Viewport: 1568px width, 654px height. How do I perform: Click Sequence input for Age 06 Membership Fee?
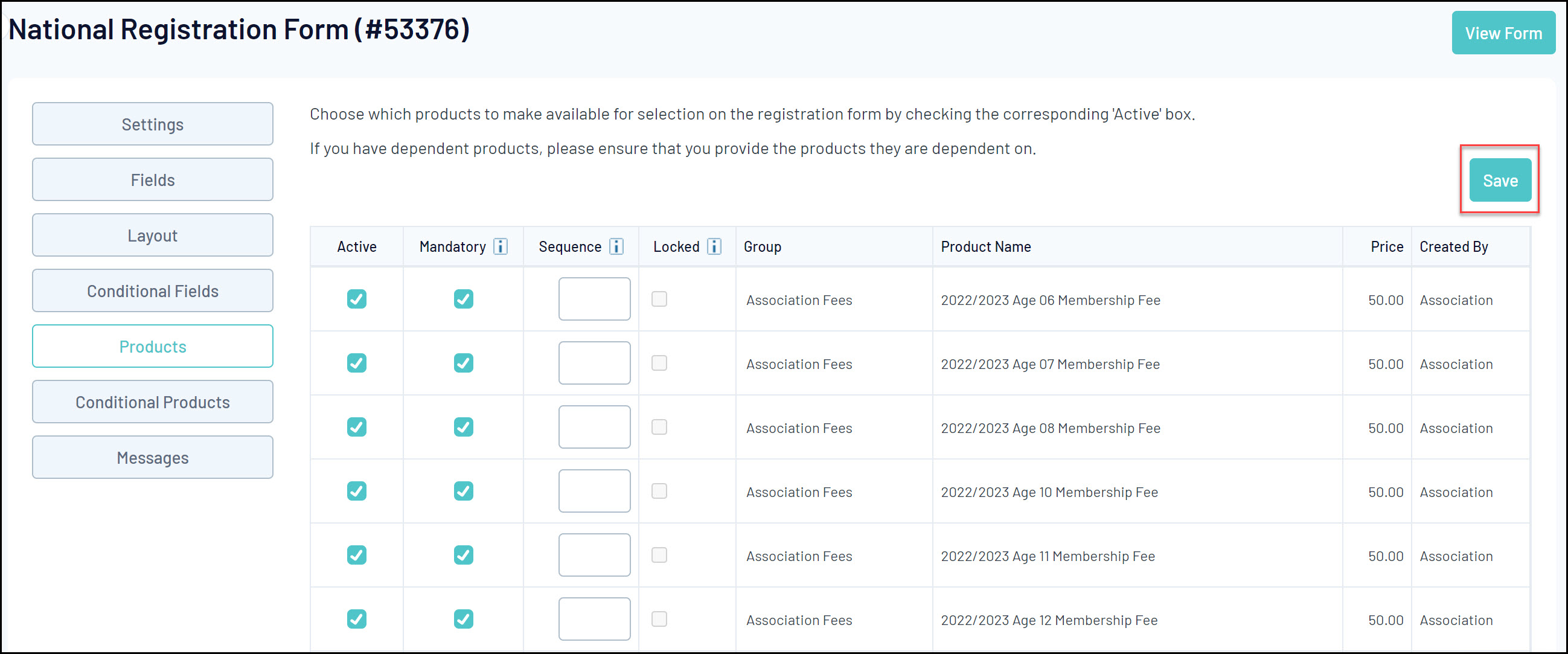(x=594, y=299)
